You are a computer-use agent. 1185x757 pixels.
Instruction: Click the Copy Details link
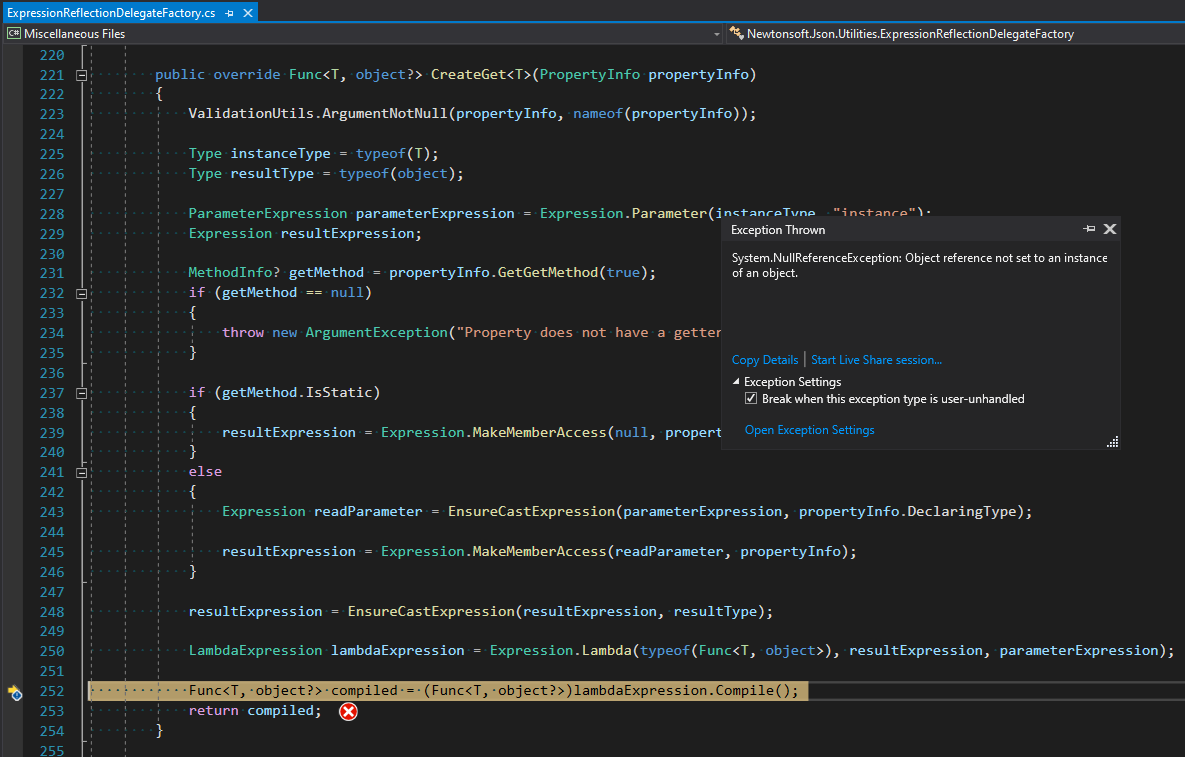point(765,360)
